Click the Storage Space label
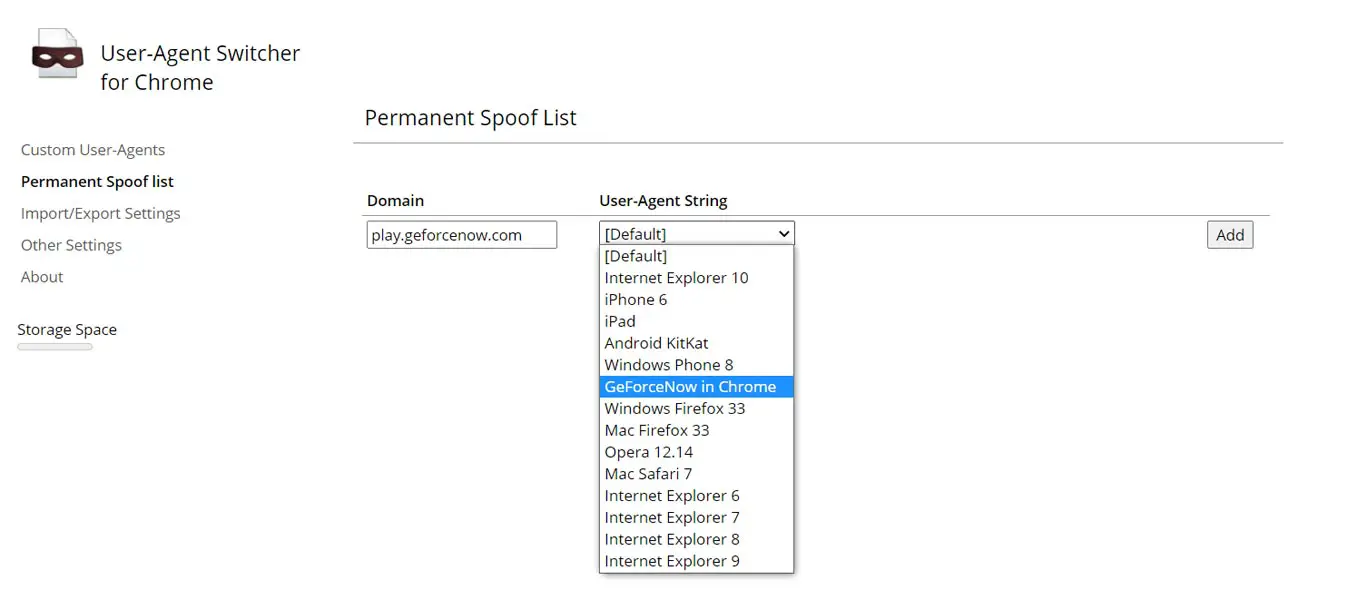Image resolution: width=1367 pixels, height=600 pixels. click(x=67, y=330)
